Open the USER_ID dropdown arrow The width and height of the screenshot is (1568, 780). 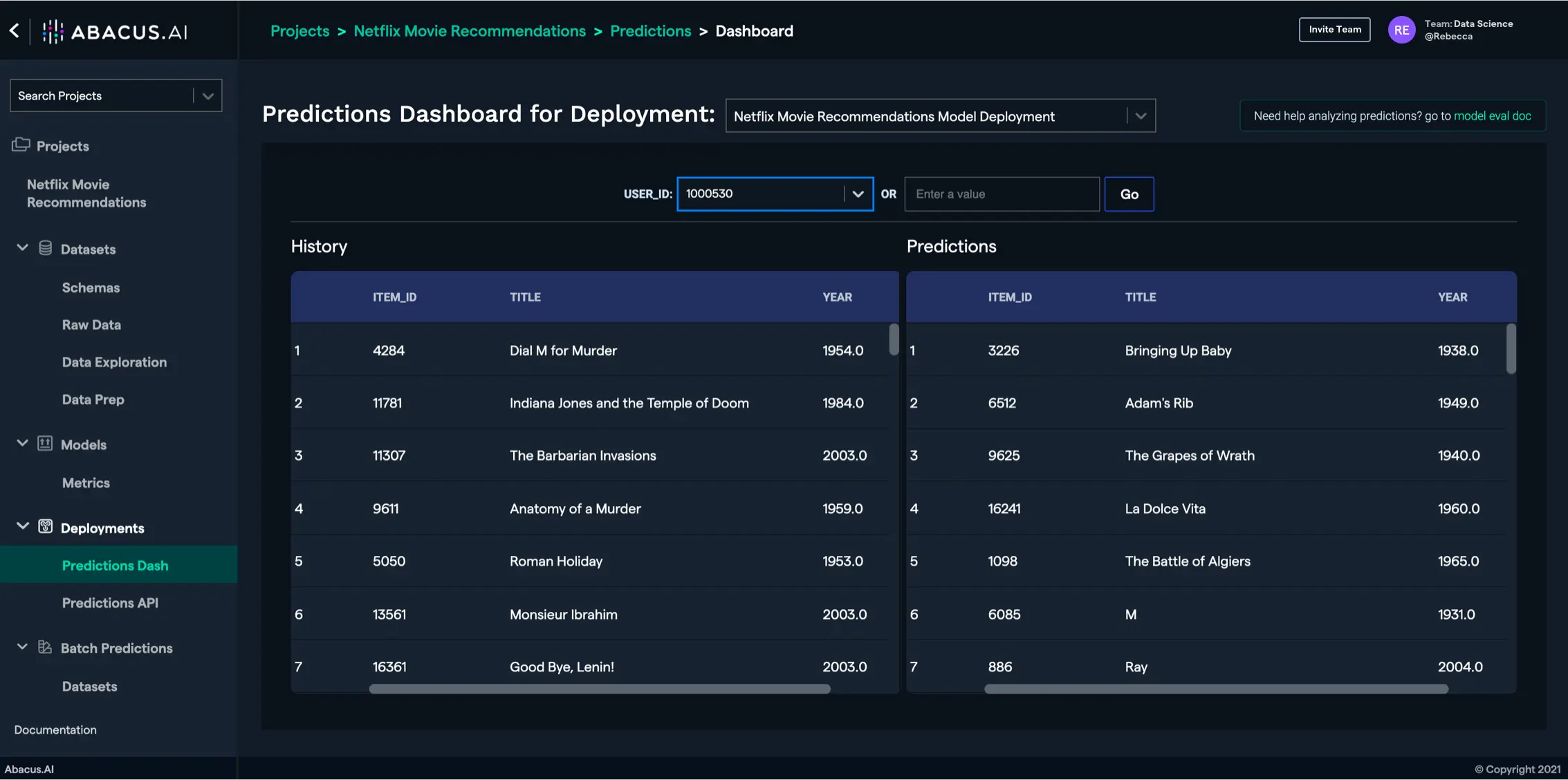[x=858, y=194]
